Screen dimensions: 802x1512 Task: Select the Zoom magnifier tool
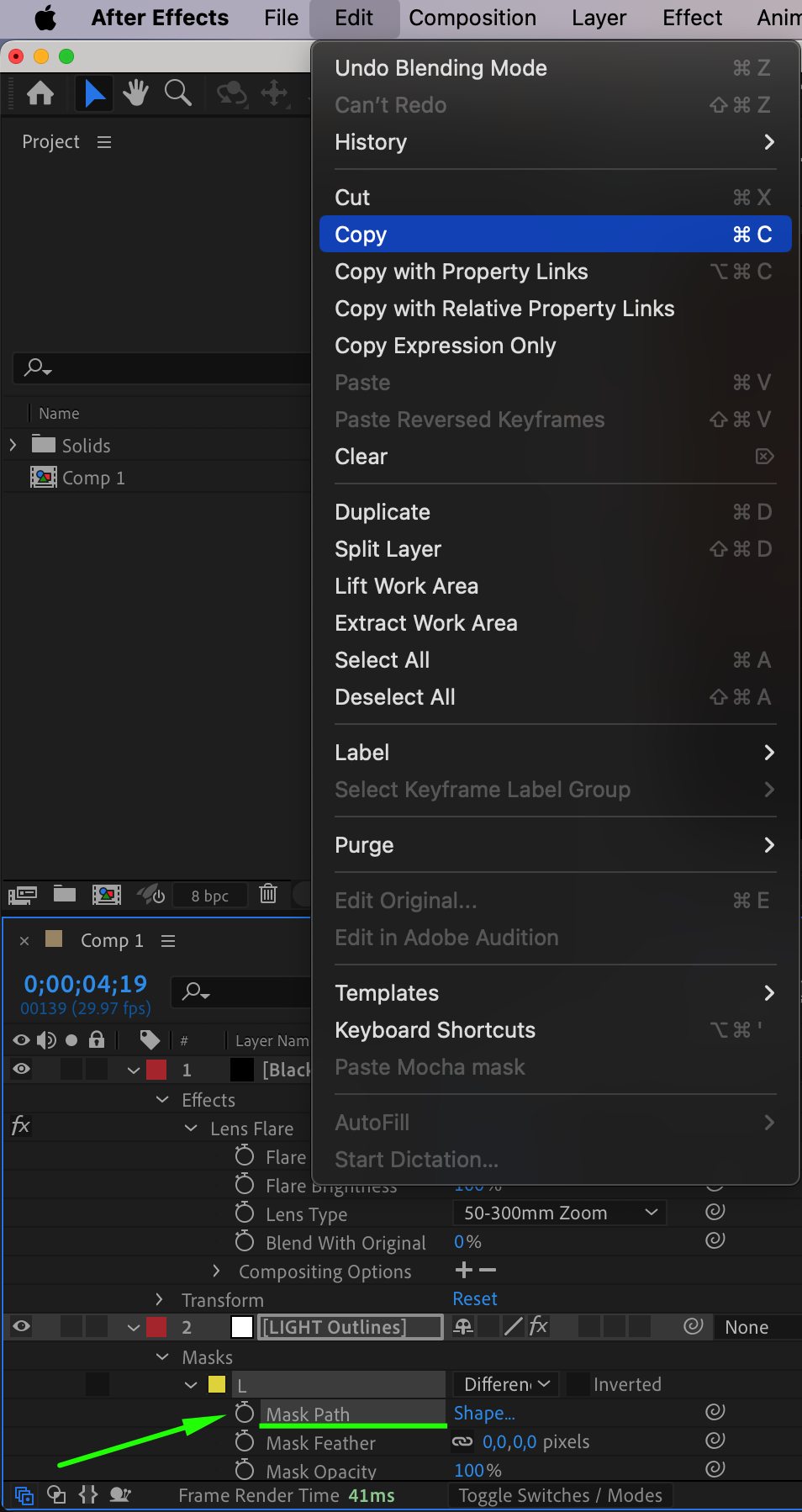click(x=177, y=93)
